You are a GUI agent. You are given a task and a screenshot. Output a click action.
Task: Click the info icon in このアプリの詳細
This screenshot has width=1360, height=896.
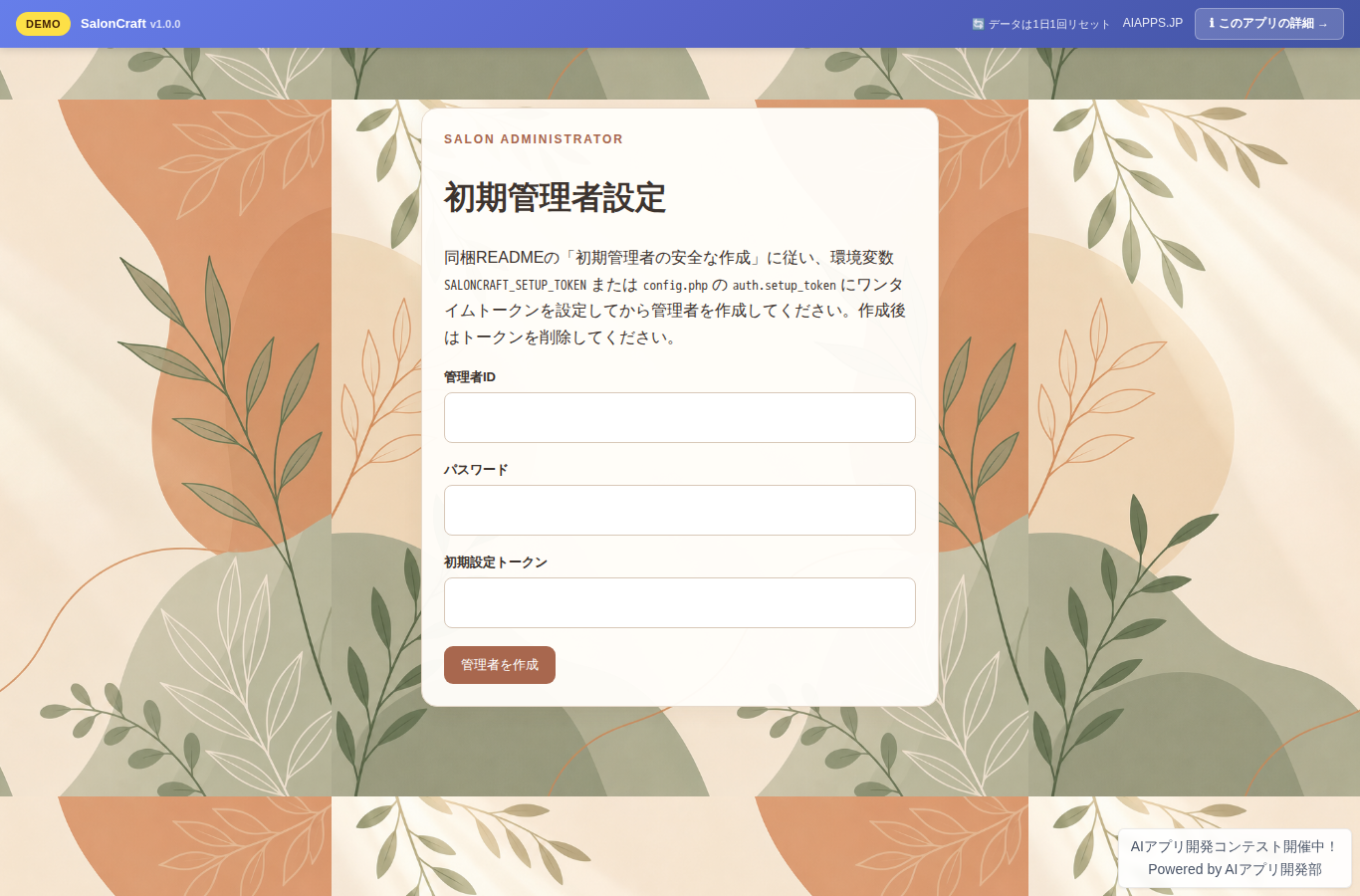point(1212,23)
